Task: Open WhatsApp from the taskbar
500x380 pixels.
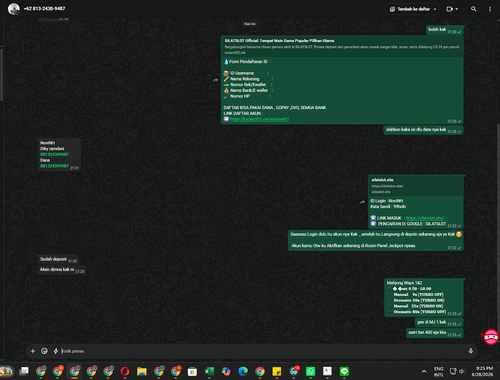Action: [x=310, y=371]
